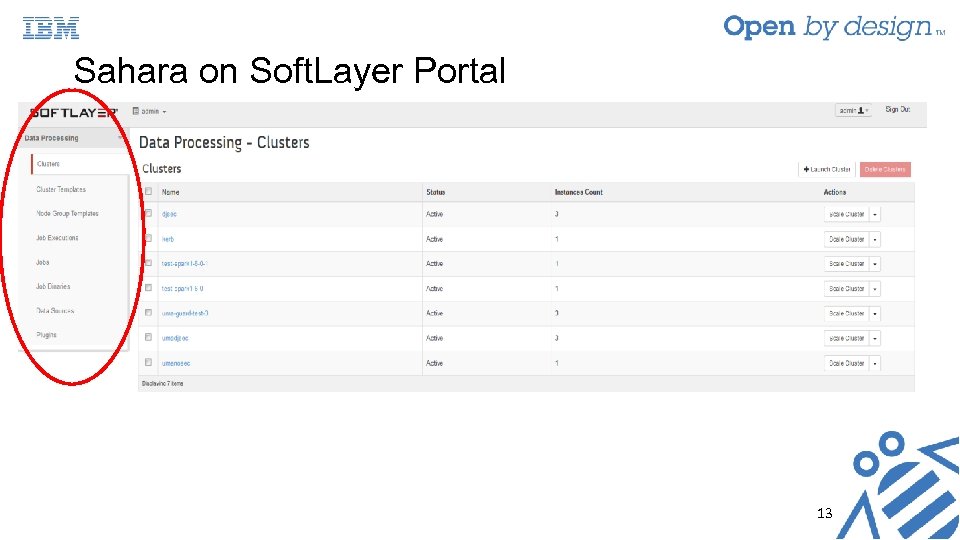
Task: Click the Name column header
Action: (x=170, y=192)
